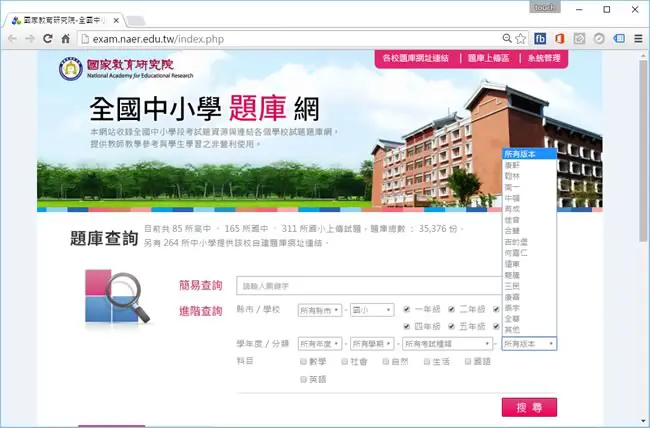Click the pink 搜尋 search button

529,407
